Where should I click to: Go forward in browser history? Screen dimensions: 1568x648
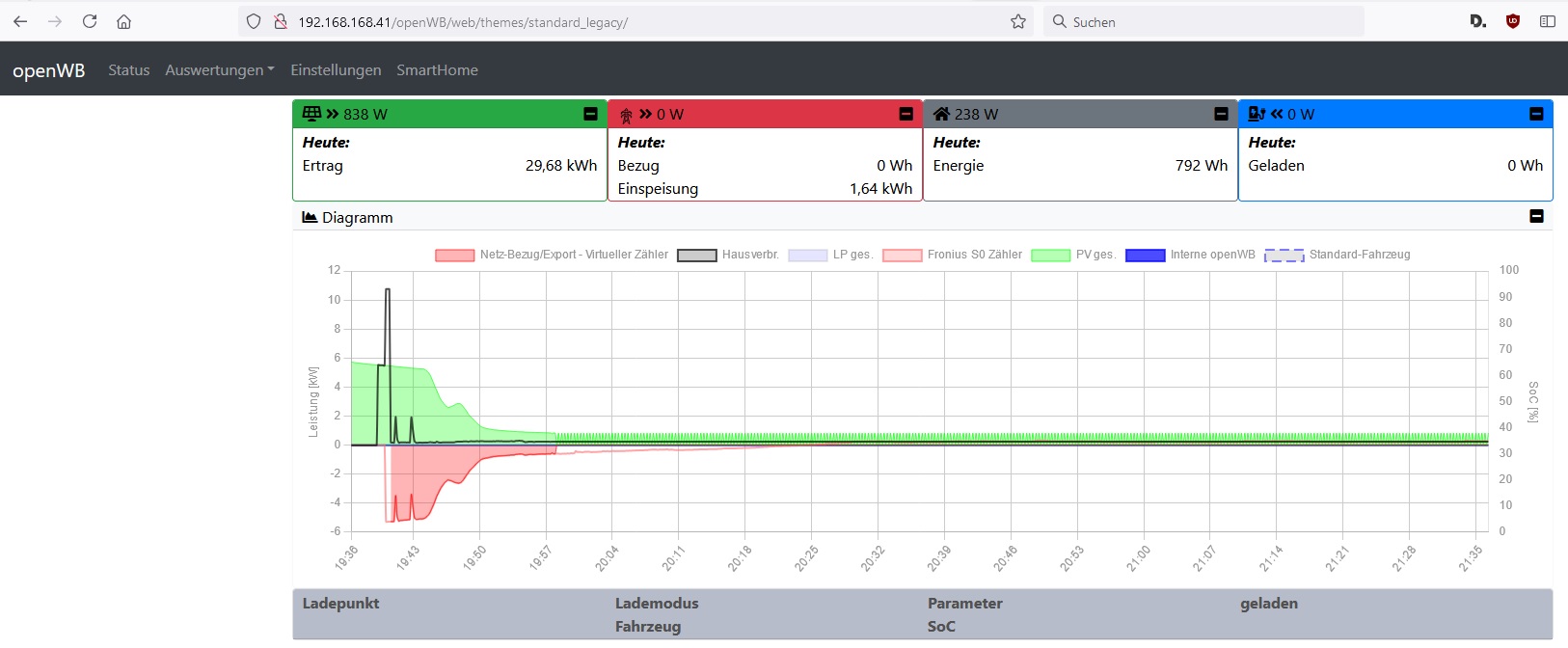tap(55, 21)
